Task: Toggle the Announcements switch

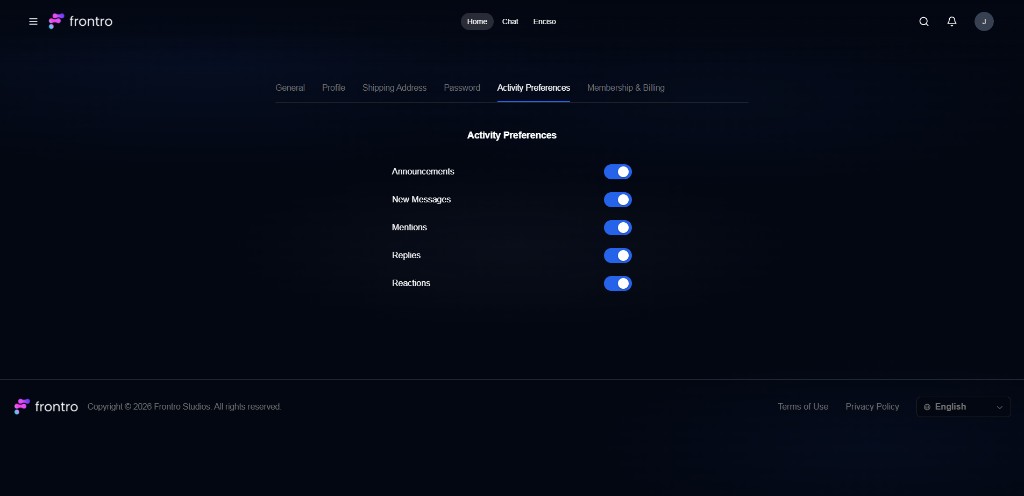Action: tap(617, 172)
